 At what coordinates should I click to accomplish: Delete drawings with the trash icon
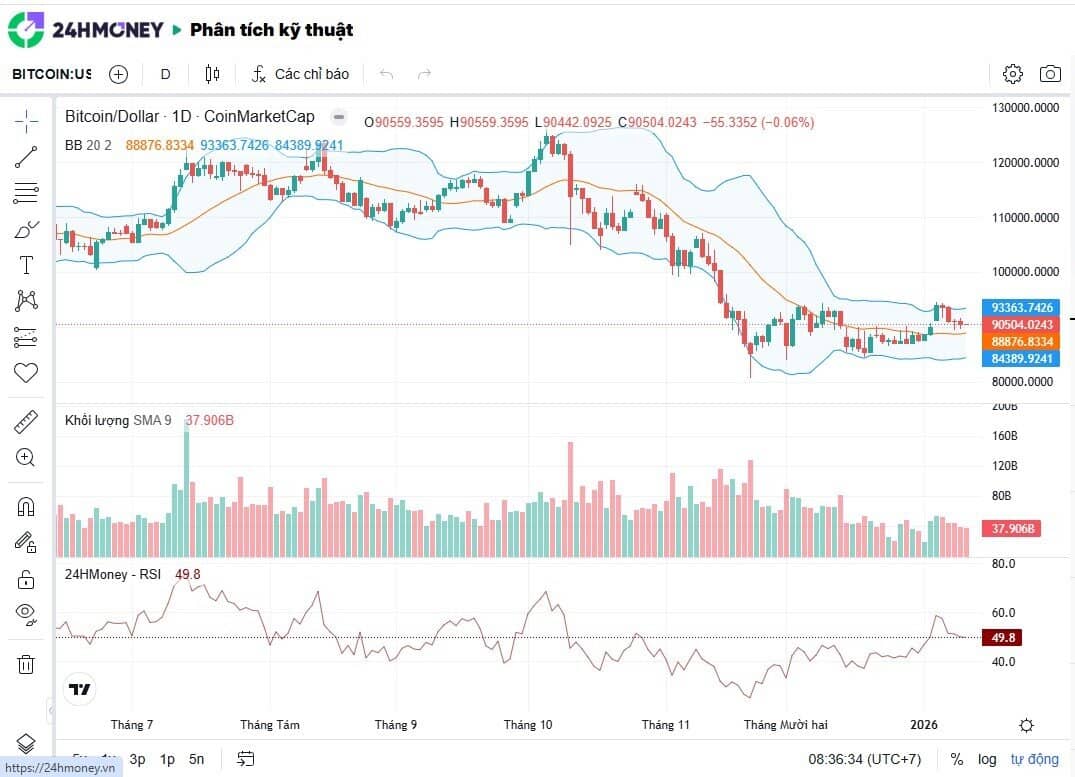[26, 664]
